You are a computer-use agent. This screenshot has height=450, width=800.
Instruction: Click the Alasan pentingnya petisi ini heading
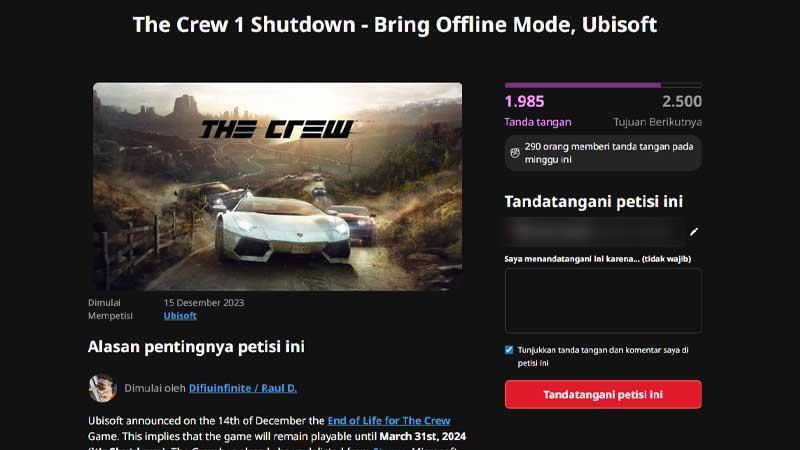click(196, 347)
